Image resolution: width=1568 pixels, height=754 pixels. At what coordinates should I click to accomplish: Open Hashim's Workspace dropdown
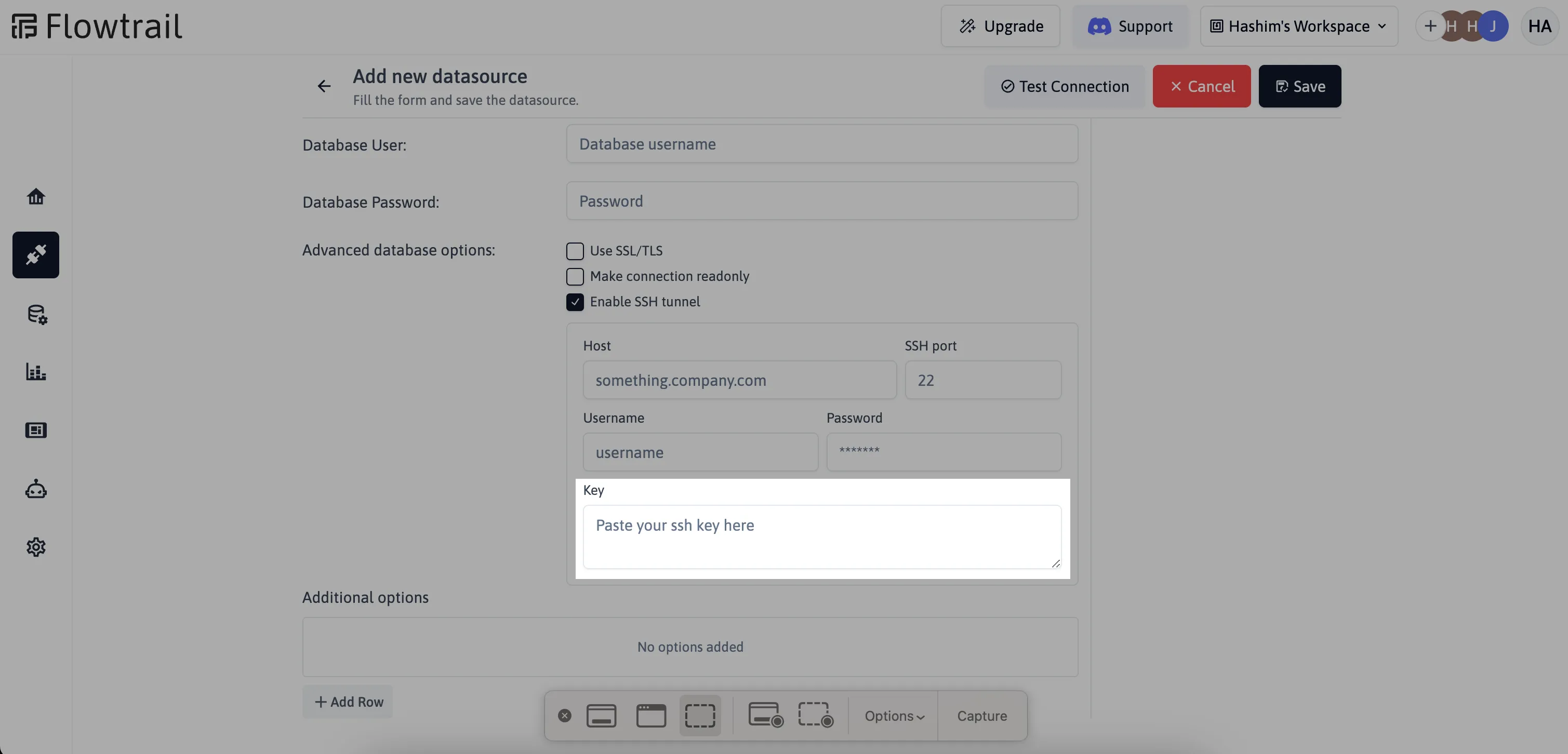click(1298, 26)
